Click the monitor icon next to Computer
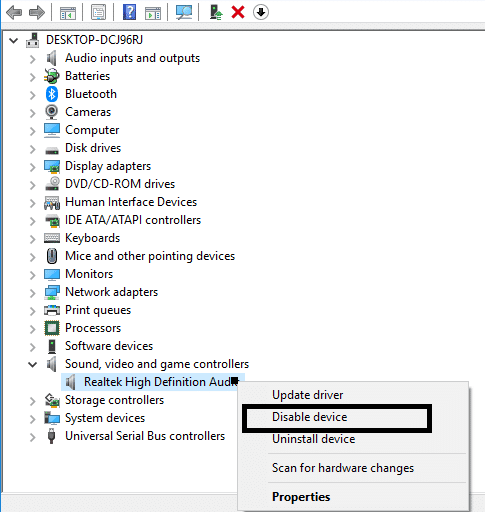This screenshot has height=512, width=485. click(x=52, y=130)
